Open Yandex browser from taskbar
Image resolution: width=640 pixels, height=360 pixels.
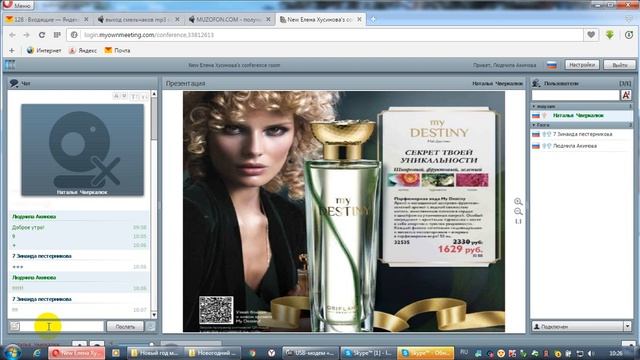tap(271, 353)
